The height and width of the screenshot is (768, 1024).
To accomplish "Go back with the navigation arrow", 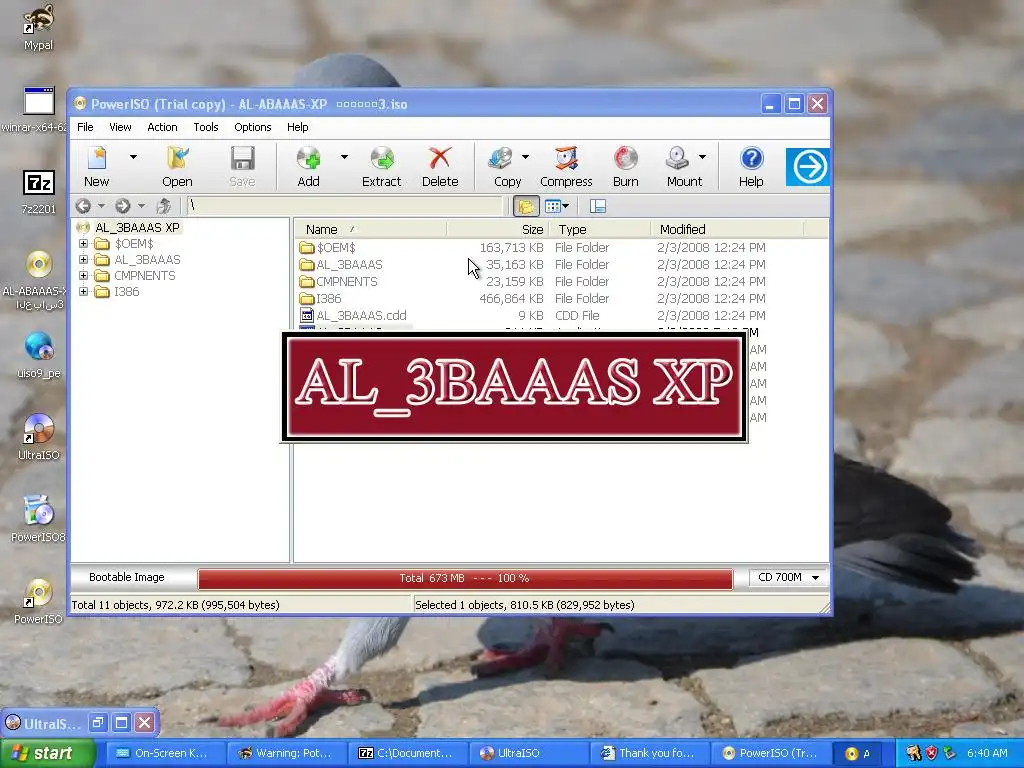I will pos(83,206).
